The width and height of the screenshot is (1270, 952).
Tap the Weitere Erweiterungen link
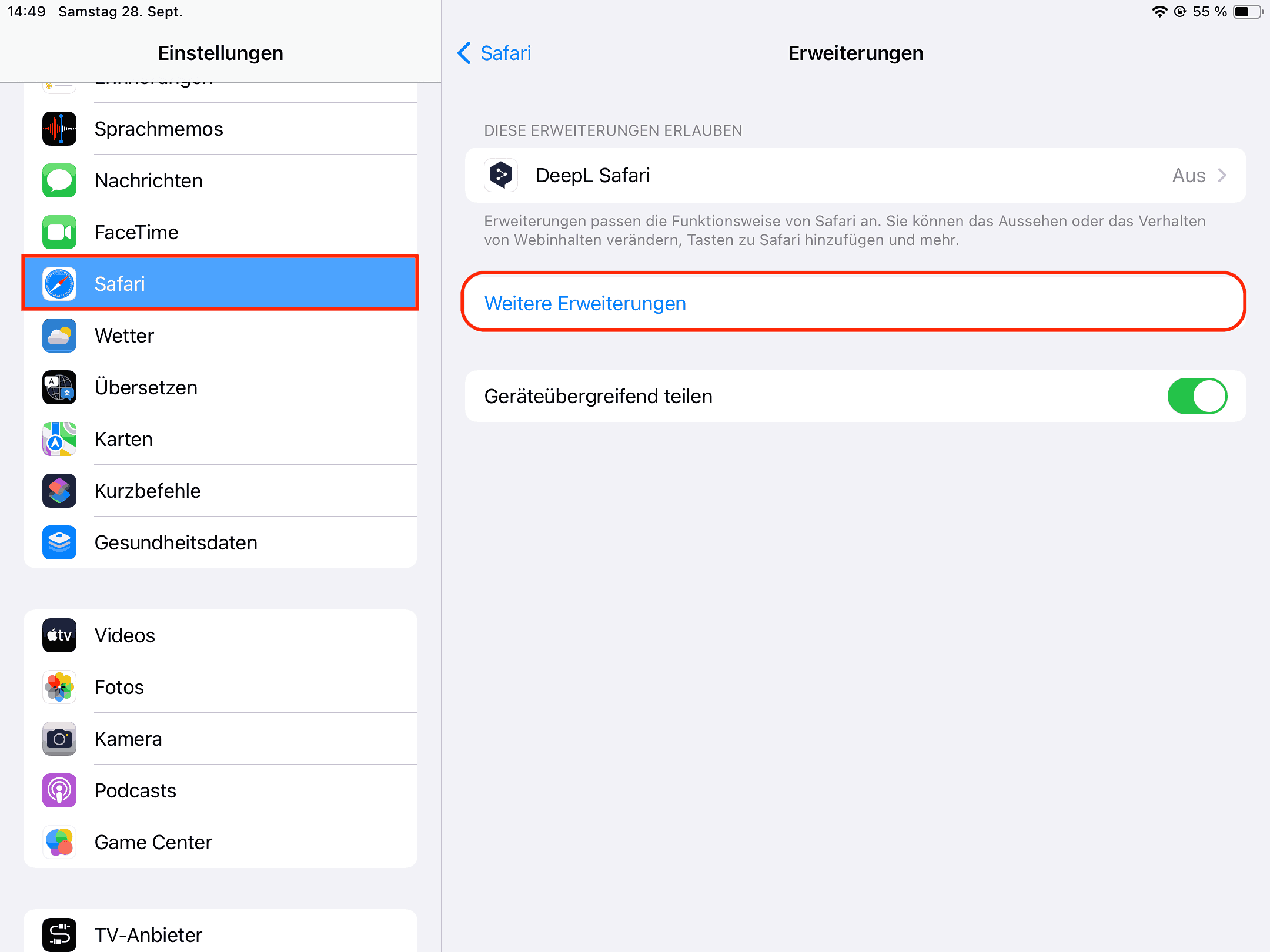(x=585, y=303)
